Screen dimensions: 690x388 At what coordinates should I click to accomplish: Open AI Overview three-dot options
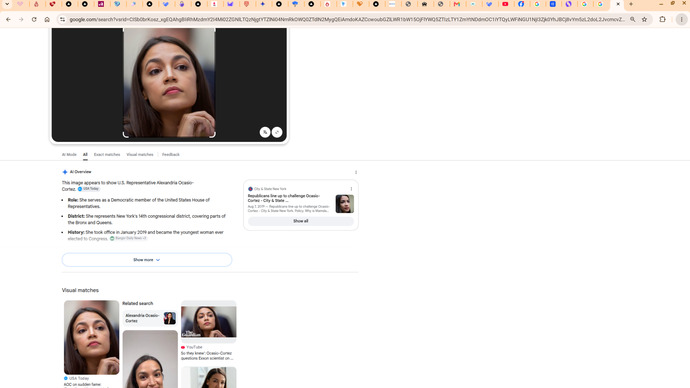[x=356, y=172]
